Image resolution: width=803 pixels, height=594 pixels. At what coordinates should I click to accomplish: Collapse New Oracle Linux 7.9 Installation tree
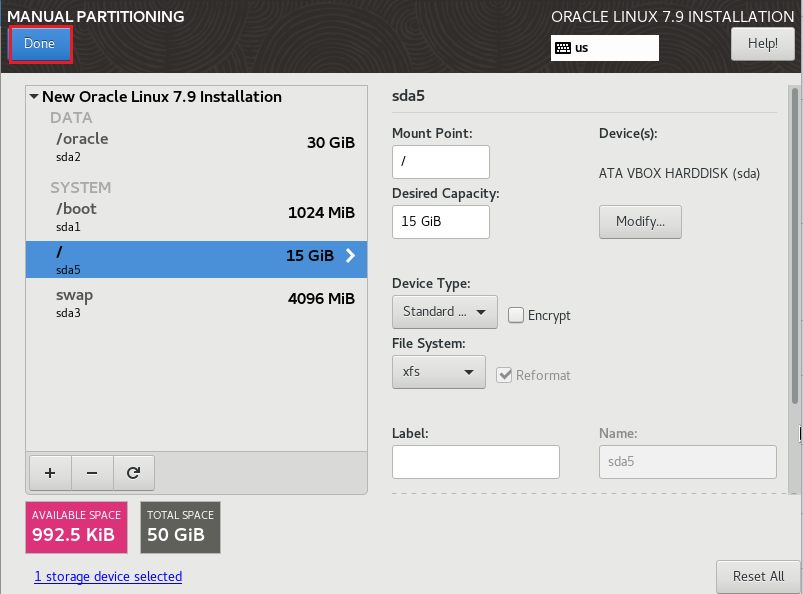pos(34,96)
